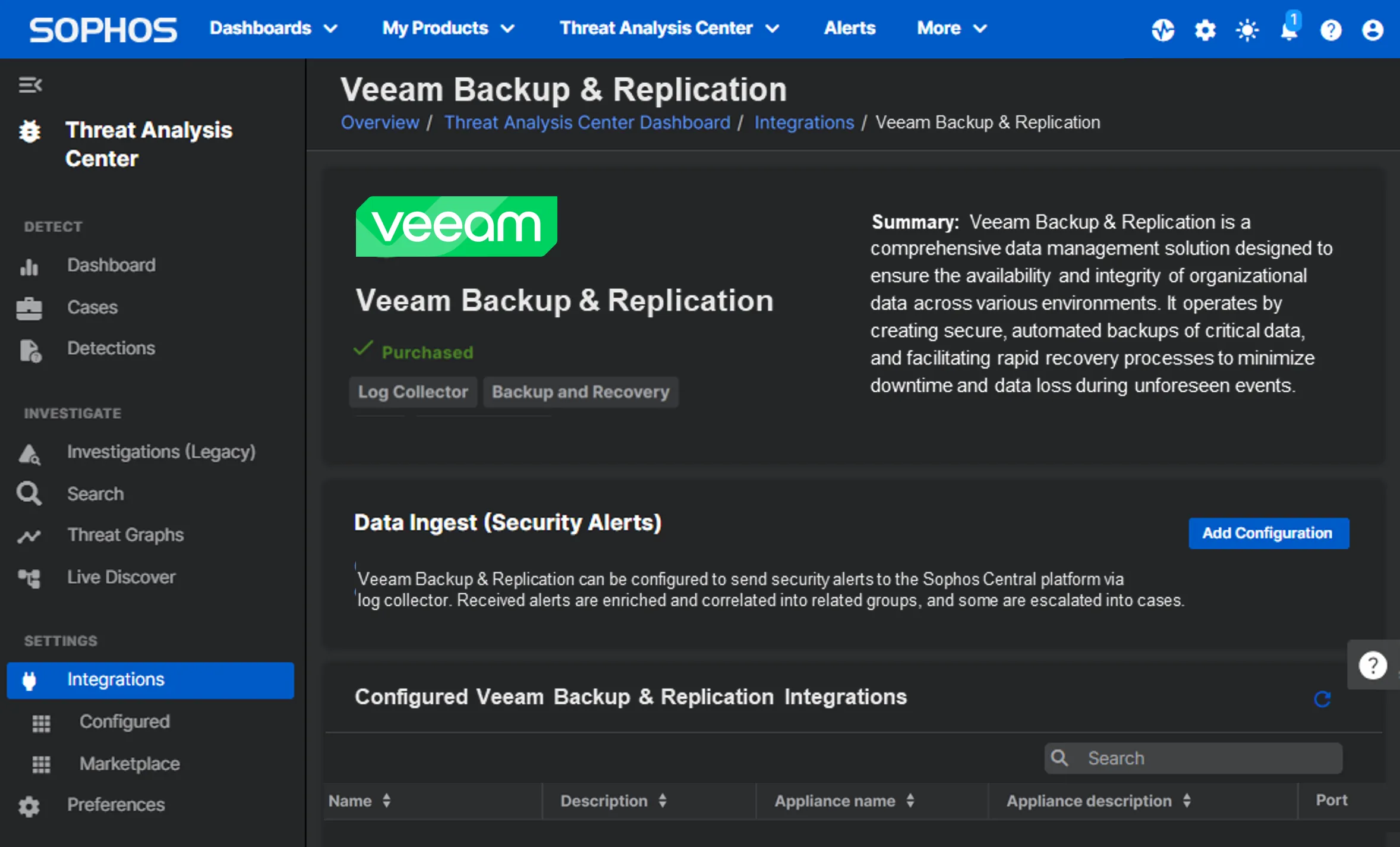Sort the table by Name column

(360, 801)
